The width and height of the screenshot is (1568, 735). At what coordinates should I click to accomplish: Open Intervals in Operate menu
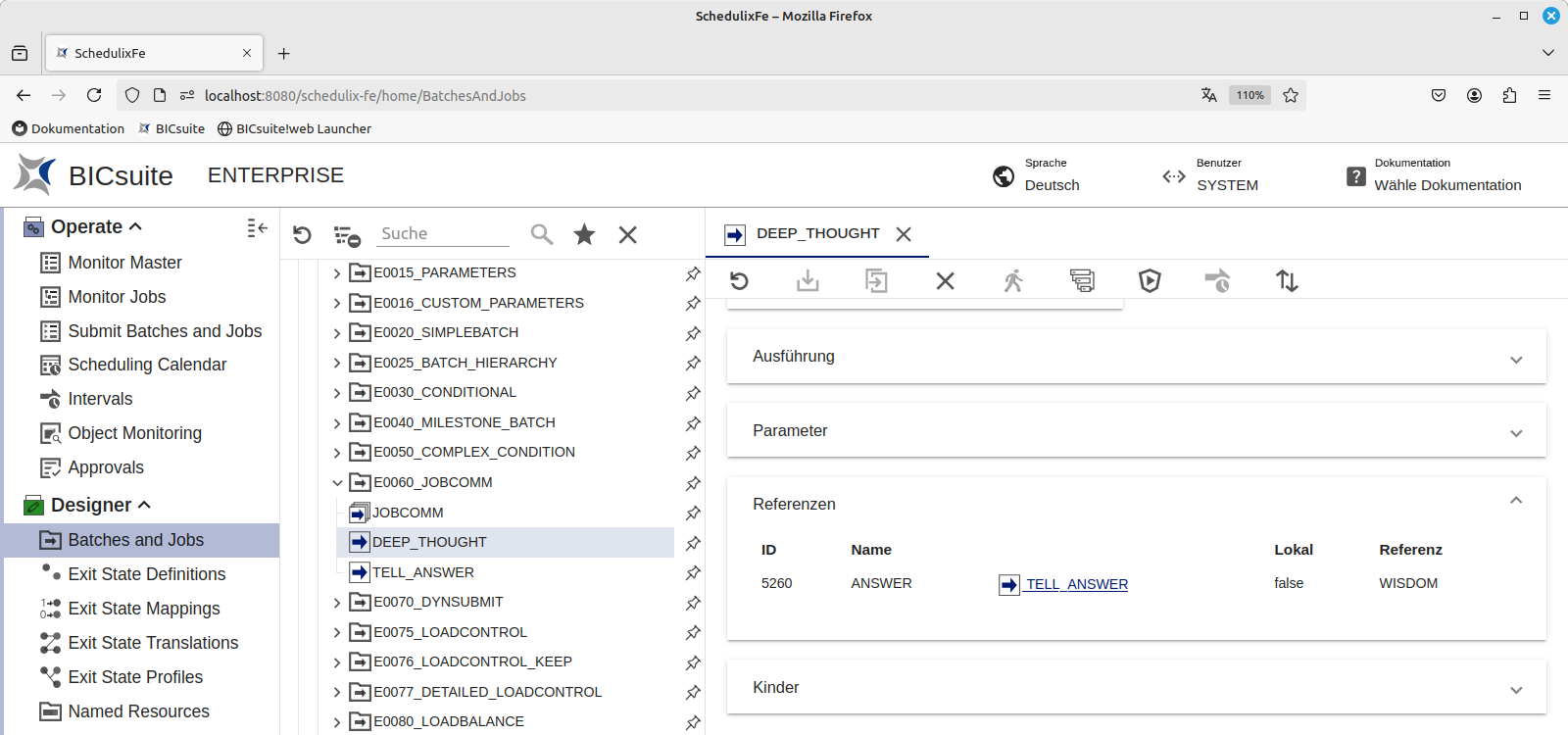pyautogui.click(x=99, y=399)
